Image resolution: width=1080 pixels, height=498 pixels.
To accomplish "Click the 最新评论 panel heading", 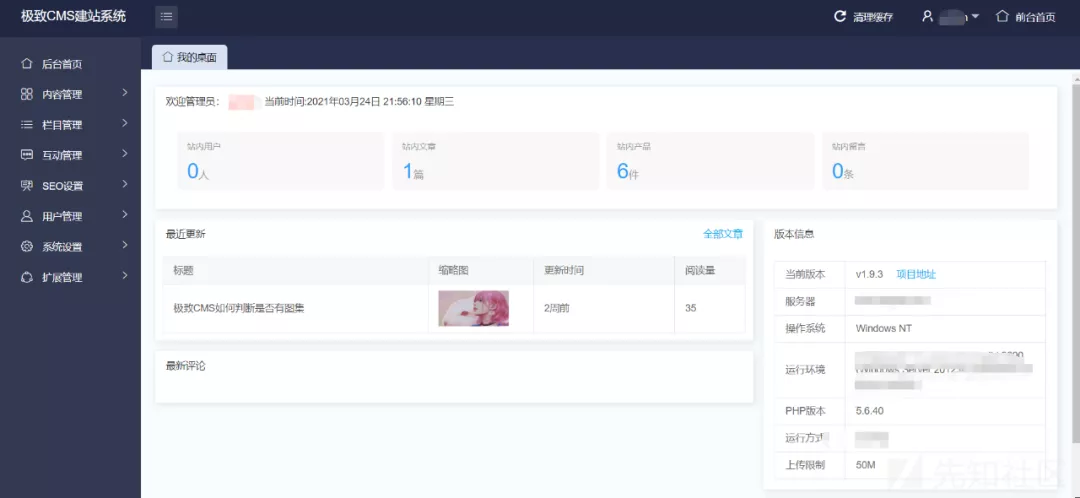I will tap(186, 366).
